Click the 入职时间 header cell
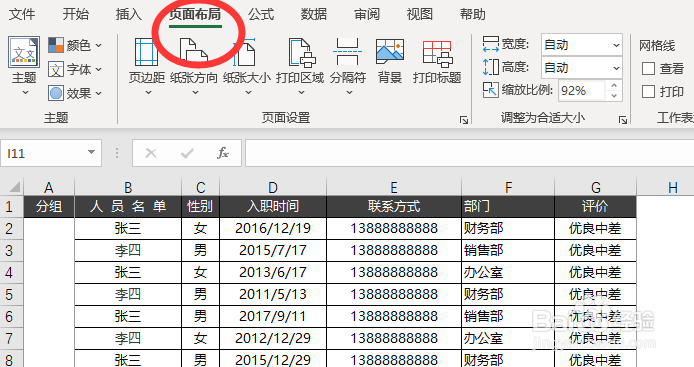This screenshot has width=694, height=367. [273, 207]
